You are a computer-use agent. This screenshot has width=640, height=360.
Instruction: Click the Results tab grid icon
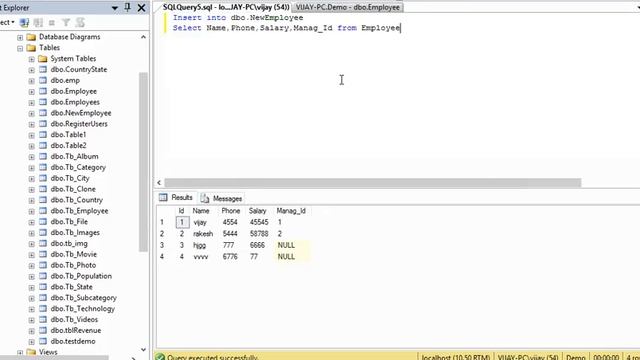tap(163, 198)
